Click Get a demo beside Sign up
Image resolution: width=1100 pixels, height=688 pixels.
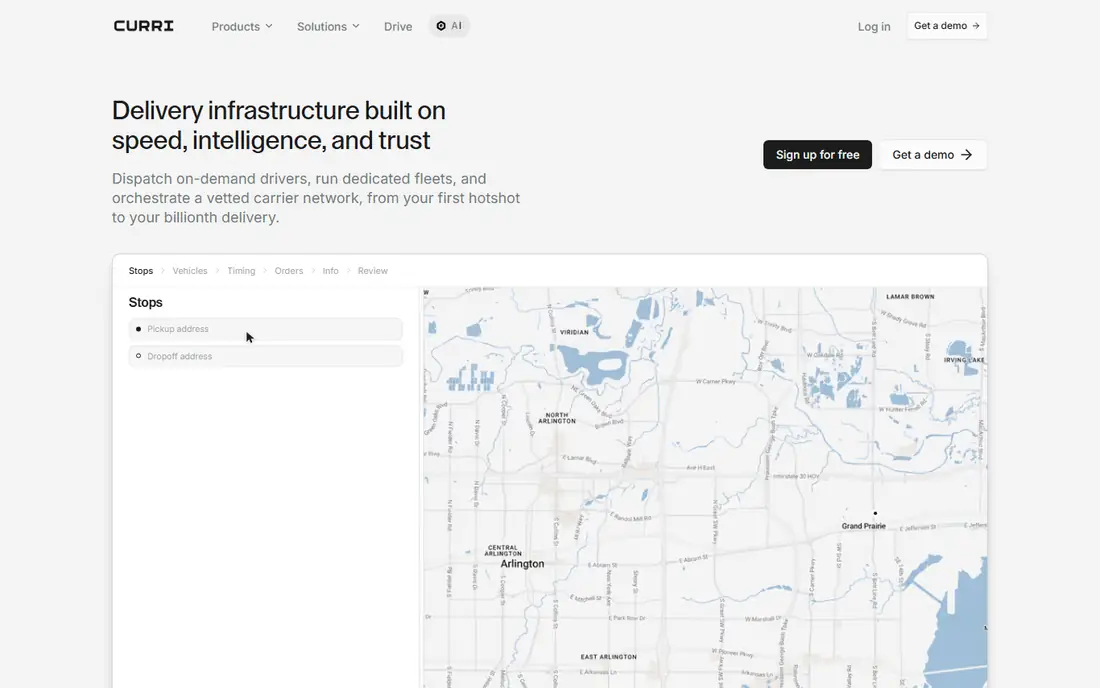[932, 155]
